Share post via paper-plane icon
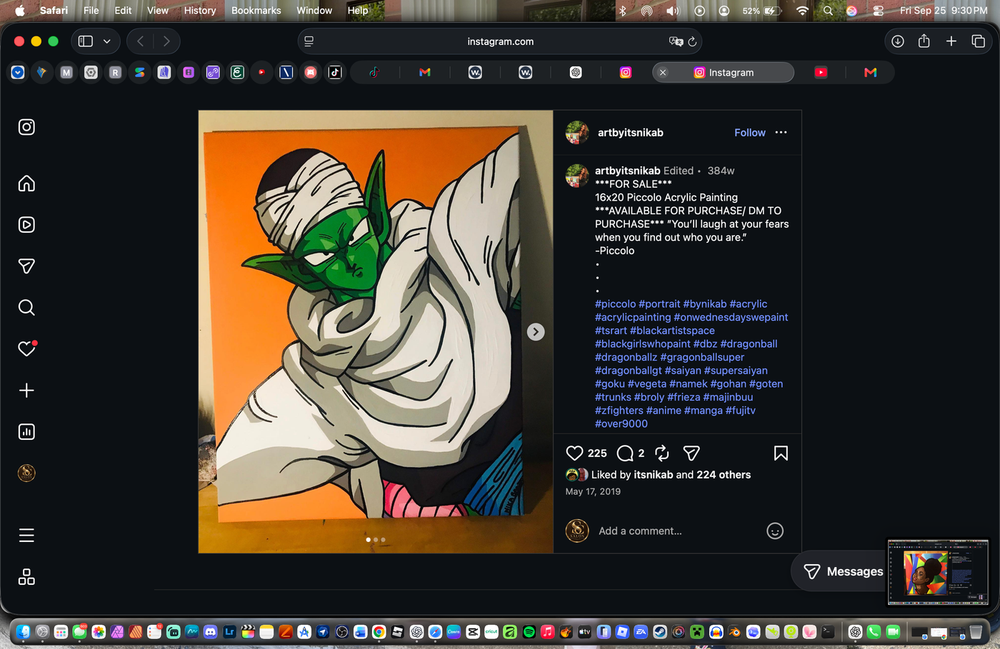Screen dimensions: 1000x649 point(691,453)
